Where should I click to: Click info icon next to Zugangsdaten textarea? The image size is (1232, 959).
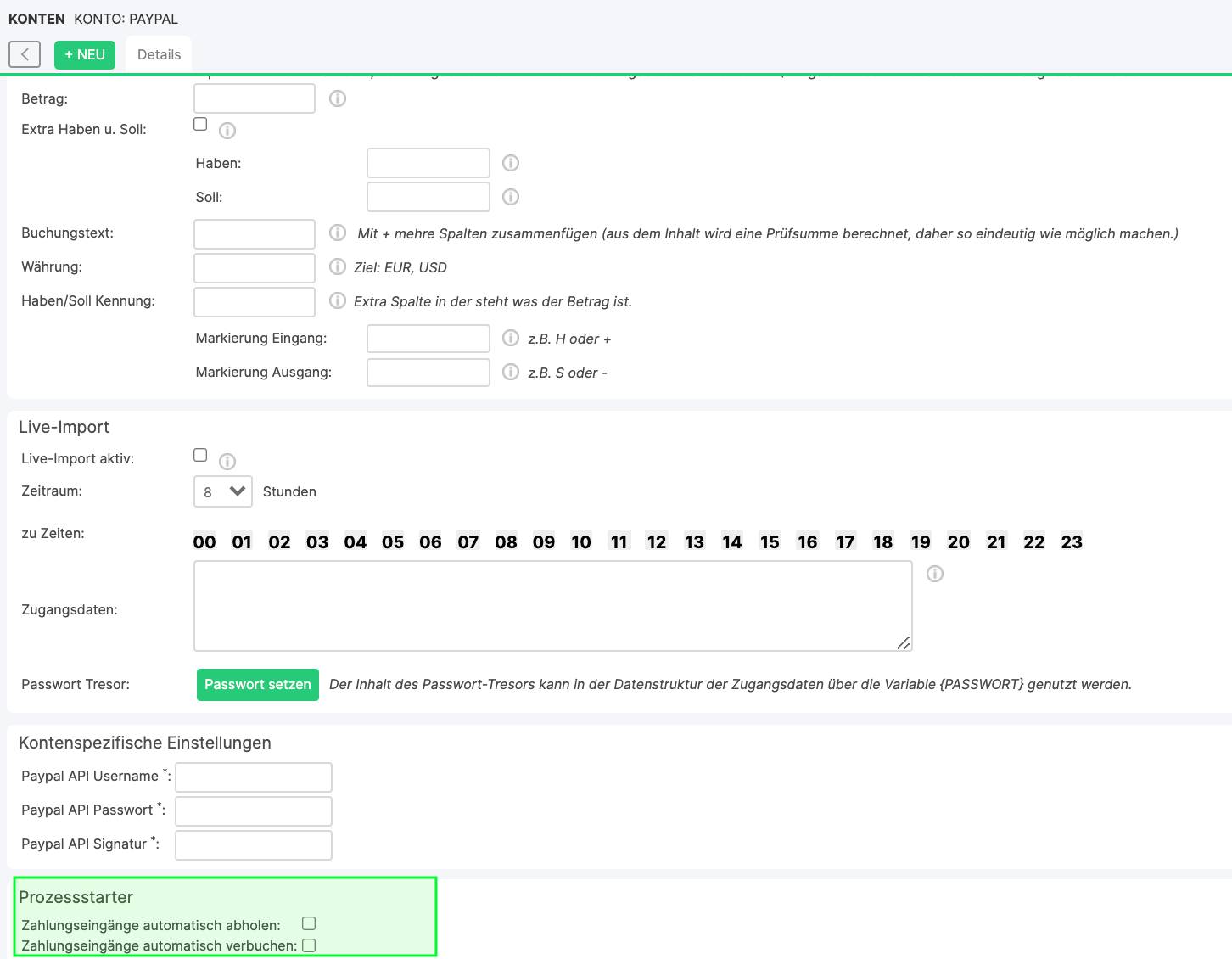tap(935, 574)
